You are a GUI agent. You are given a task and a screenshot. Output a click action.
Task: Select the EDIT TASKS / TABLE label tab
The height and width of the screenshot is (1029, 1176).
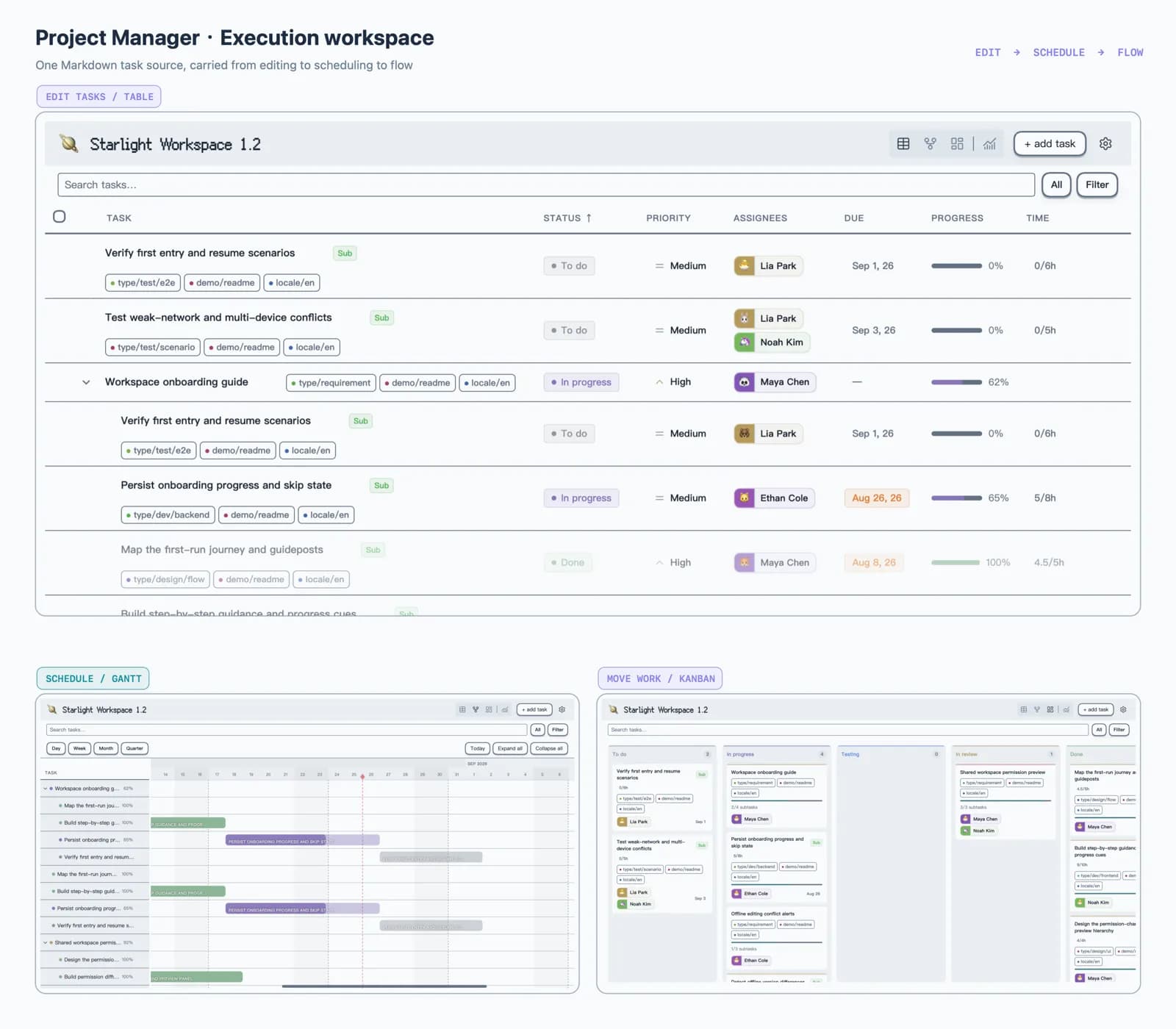pos(99,96)
